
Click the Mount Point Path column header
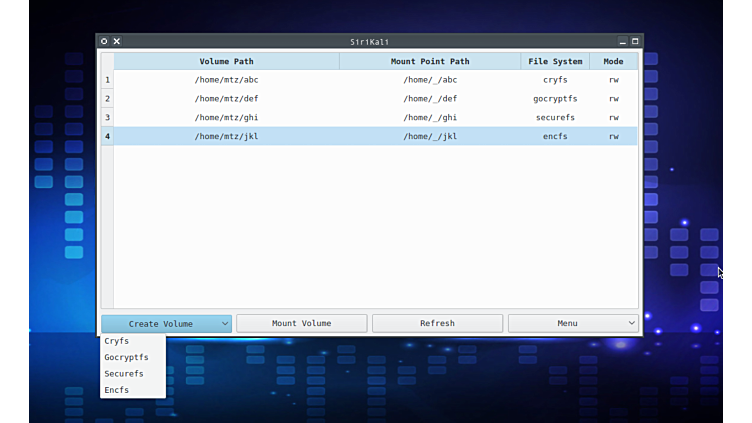[x=430, y=61]
